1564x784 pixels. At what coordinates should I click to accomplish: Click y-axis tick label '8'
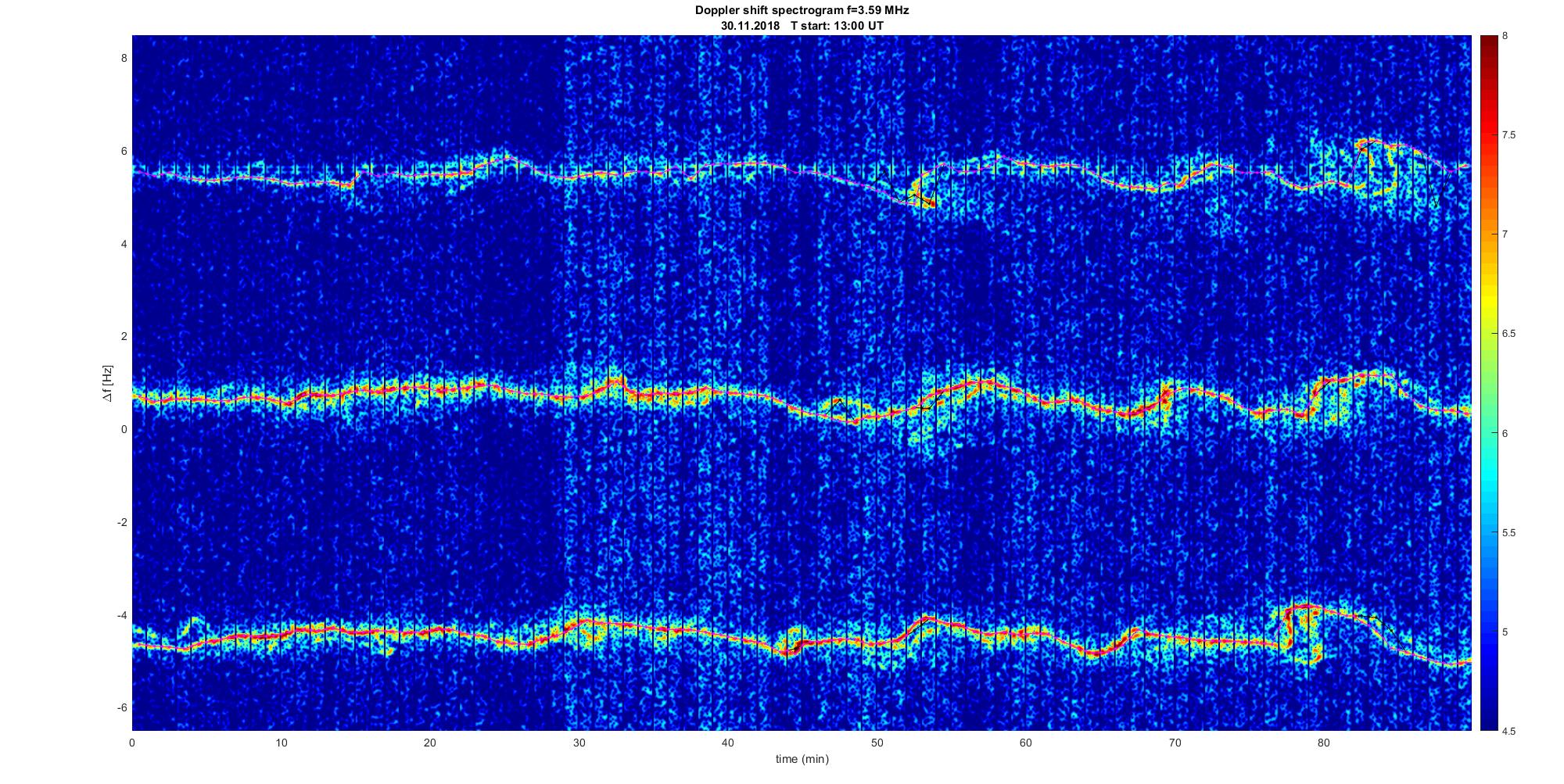coord(123,58)
